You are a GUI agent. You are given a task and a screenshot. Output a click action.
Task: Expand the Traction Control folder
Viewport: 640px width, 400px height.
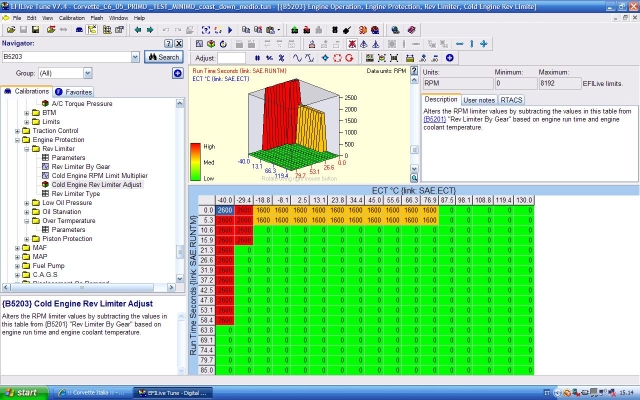(x=17, y=131)
